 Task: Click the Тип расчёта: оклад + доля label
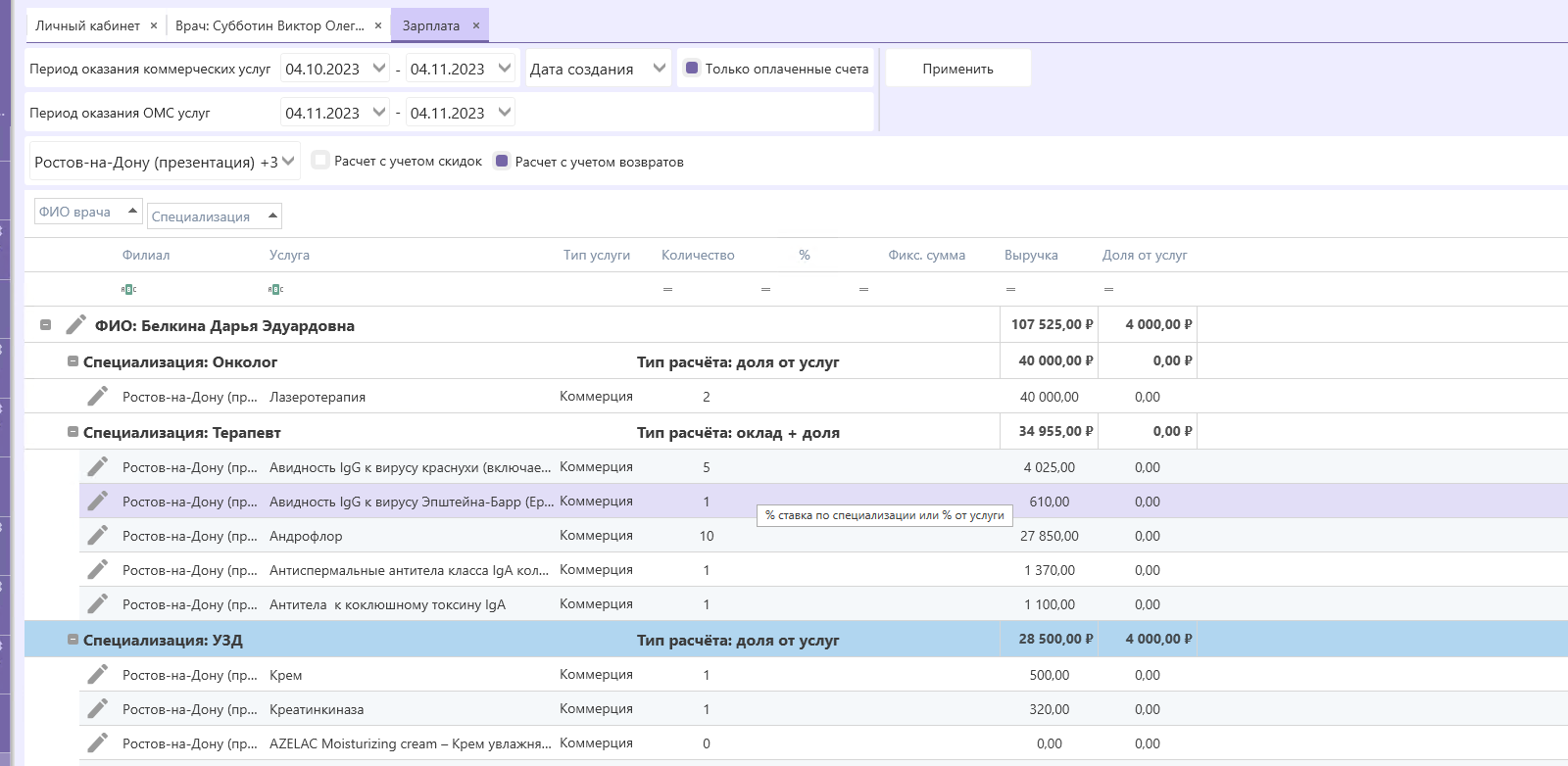[738, 432]
